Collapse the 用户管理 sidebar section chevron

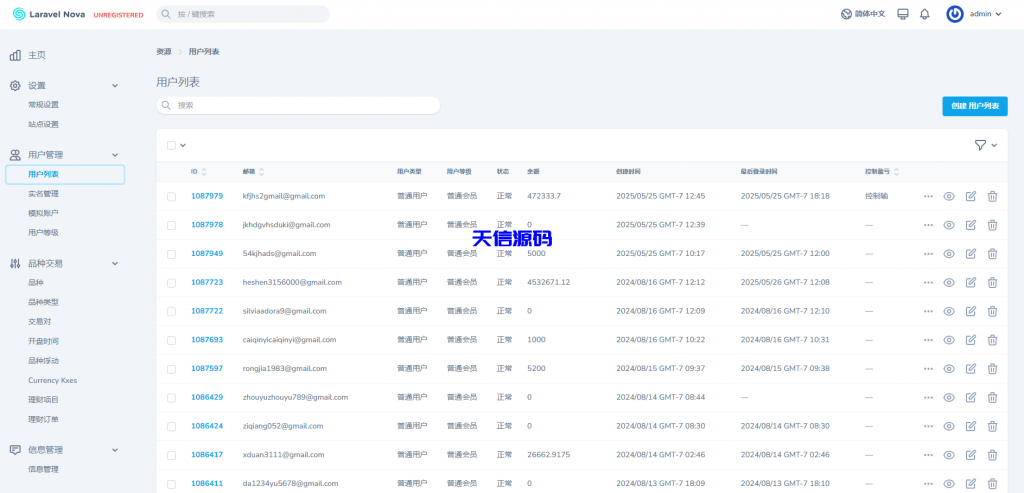tap(115, 155)
